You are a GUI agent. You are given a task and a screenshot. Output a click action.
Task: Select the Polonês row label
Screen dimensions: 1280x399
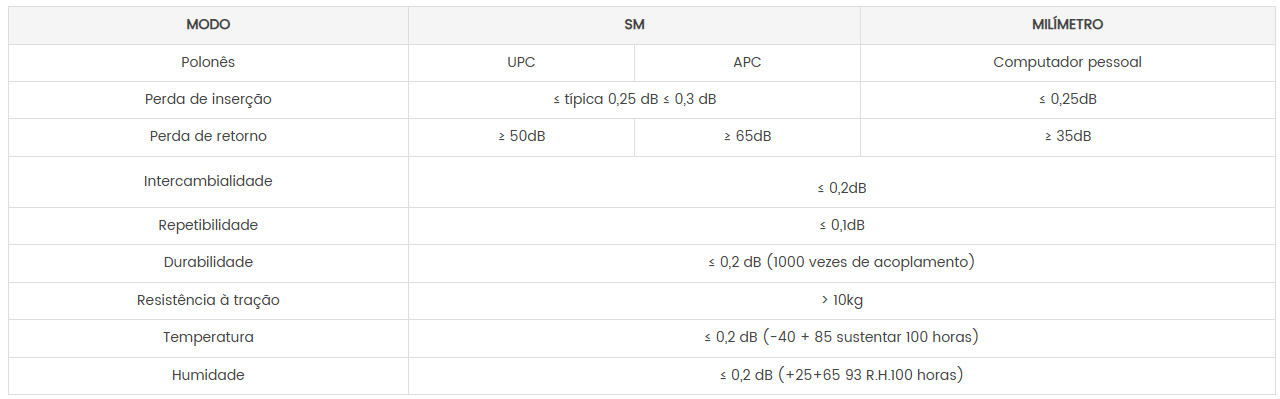[x=208, y=62]
